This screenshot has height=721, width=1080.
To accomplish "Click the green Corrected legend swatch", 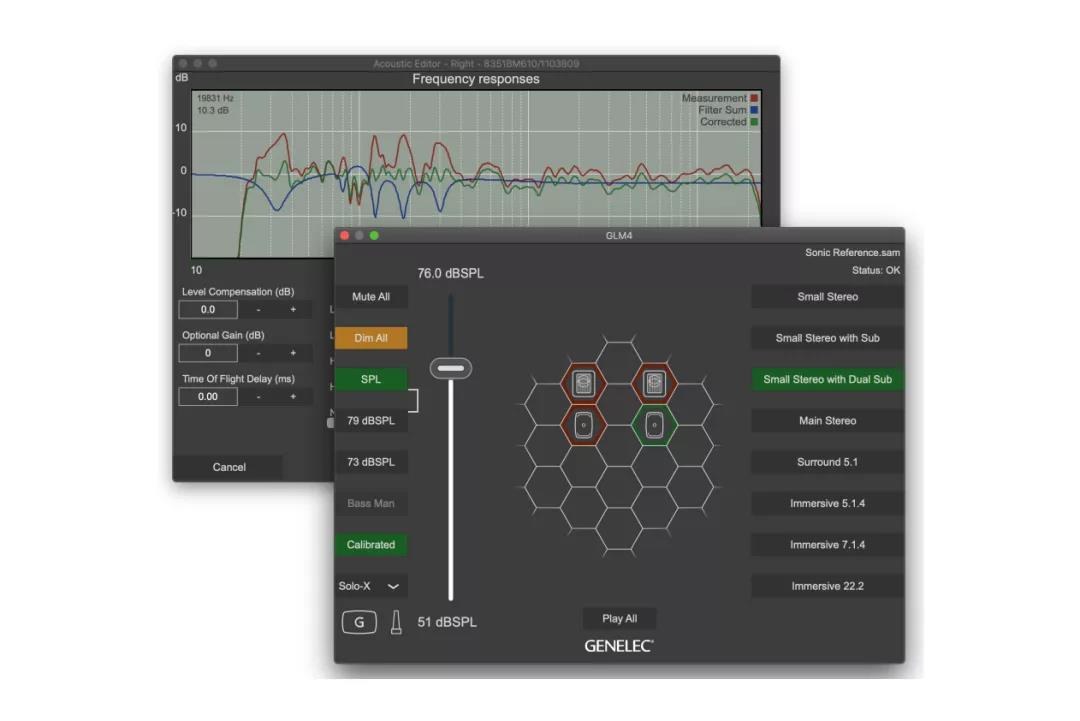I will coord(754,122).
